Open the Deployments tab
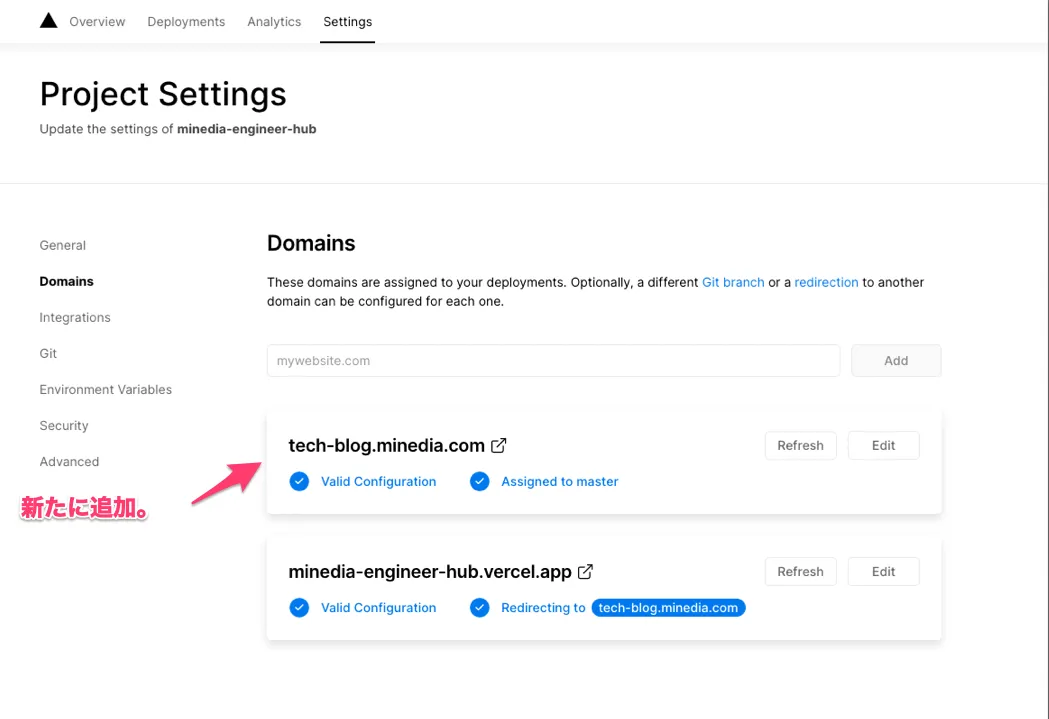Screen dimensions: 1049x719 coord(186,21)
